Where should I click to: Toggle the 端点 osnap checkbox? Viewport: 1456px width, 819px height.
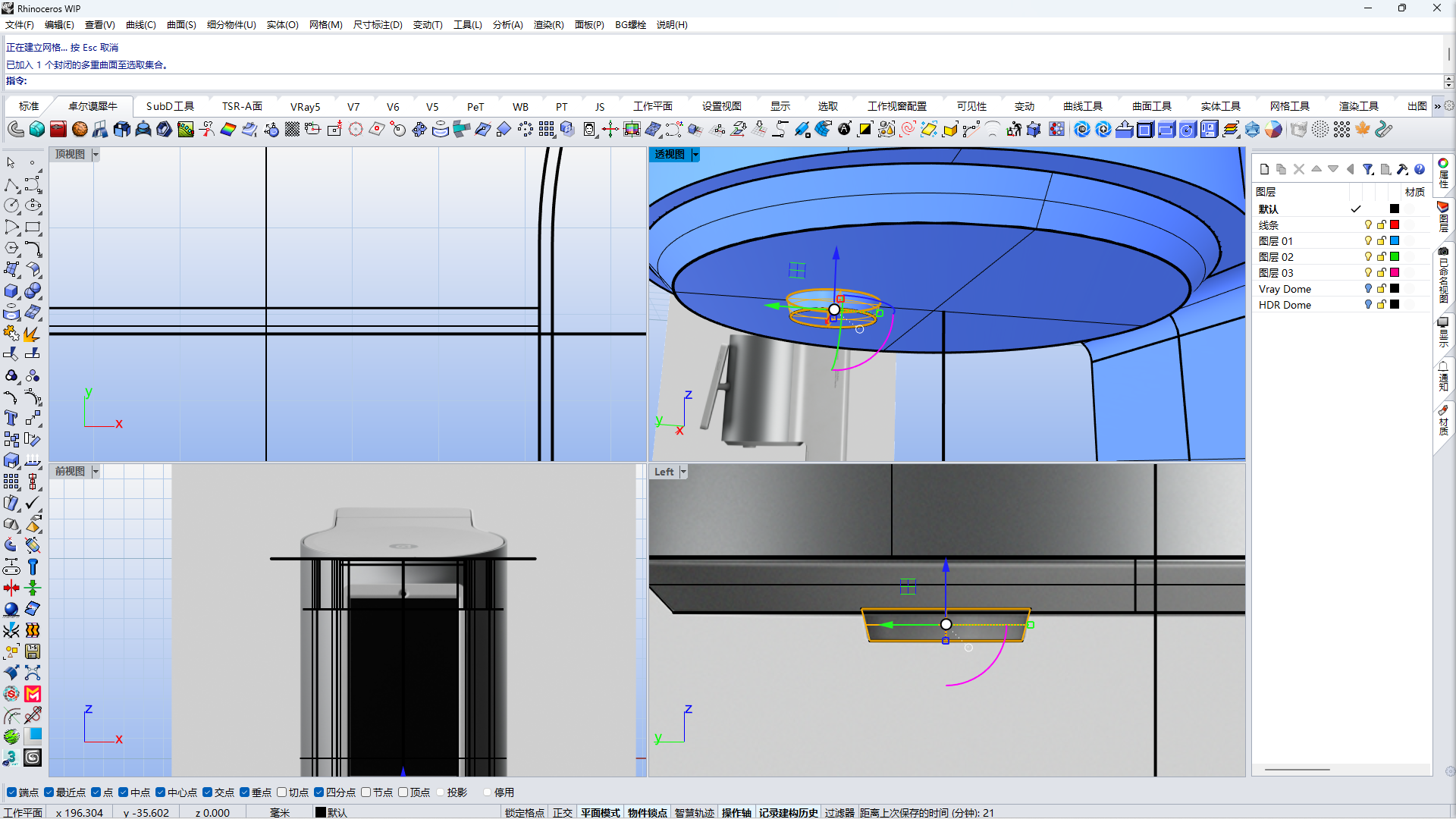click(11, 792)
